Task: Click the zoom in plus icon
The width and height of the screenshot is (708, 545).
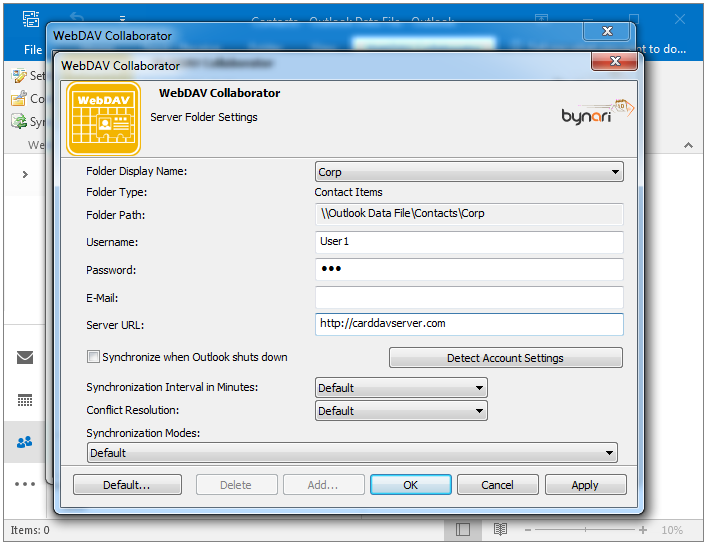Action: coord(643,529)
